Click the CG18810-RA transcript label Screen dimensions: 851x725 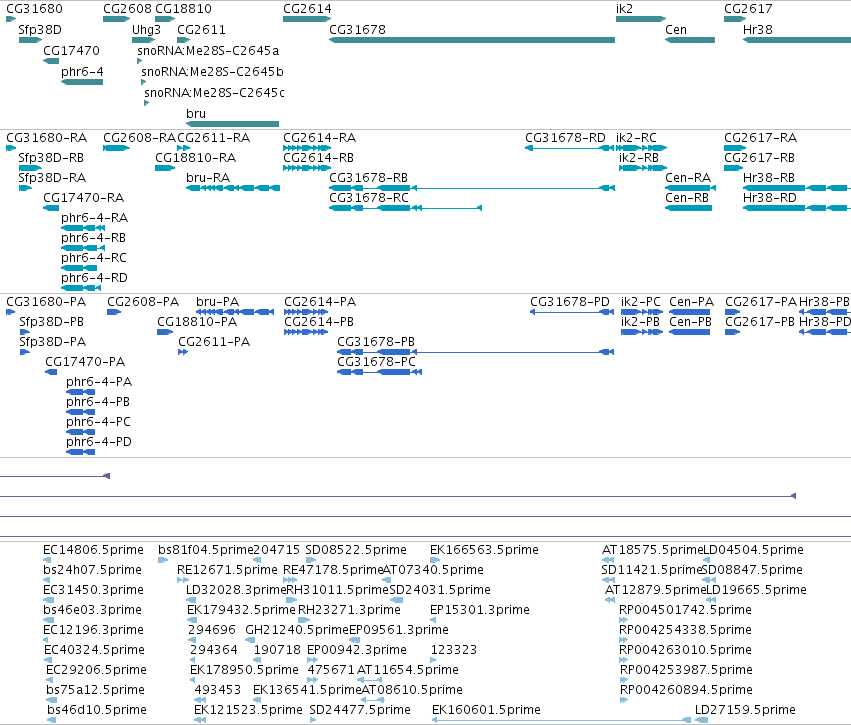click(195, 158)
